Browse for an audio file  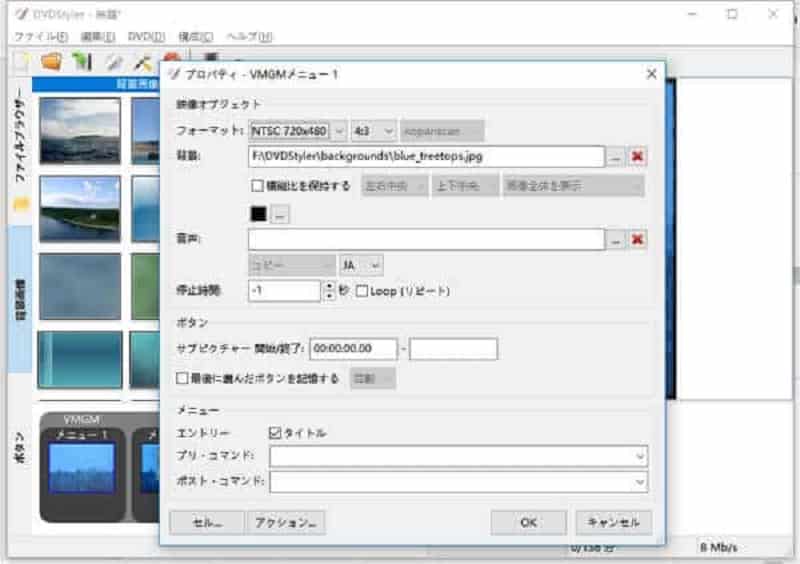pyautogui.click(x=615, y=240)
